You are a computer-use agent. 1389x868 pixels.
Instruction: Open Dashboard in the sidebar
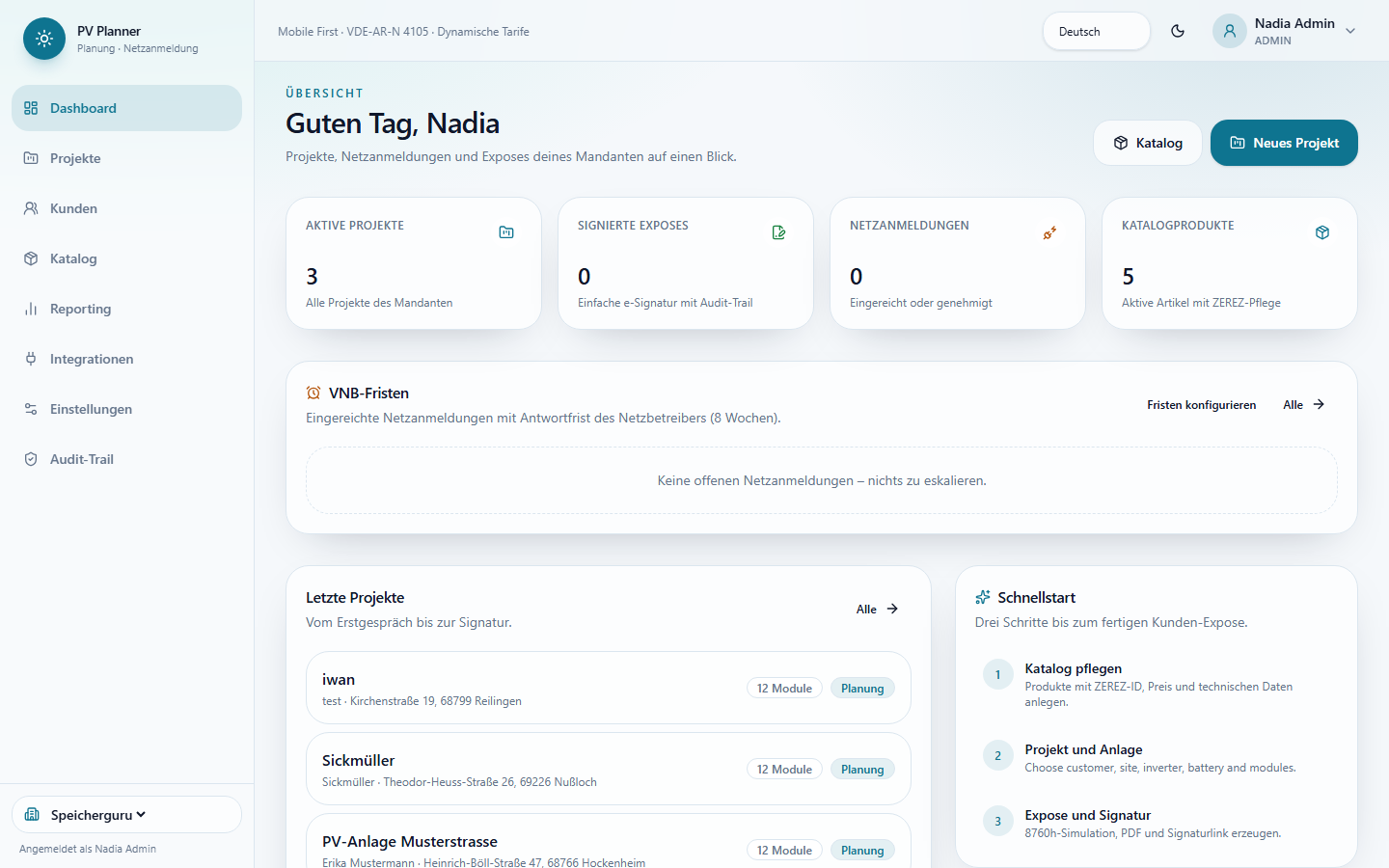pos(126,108)
